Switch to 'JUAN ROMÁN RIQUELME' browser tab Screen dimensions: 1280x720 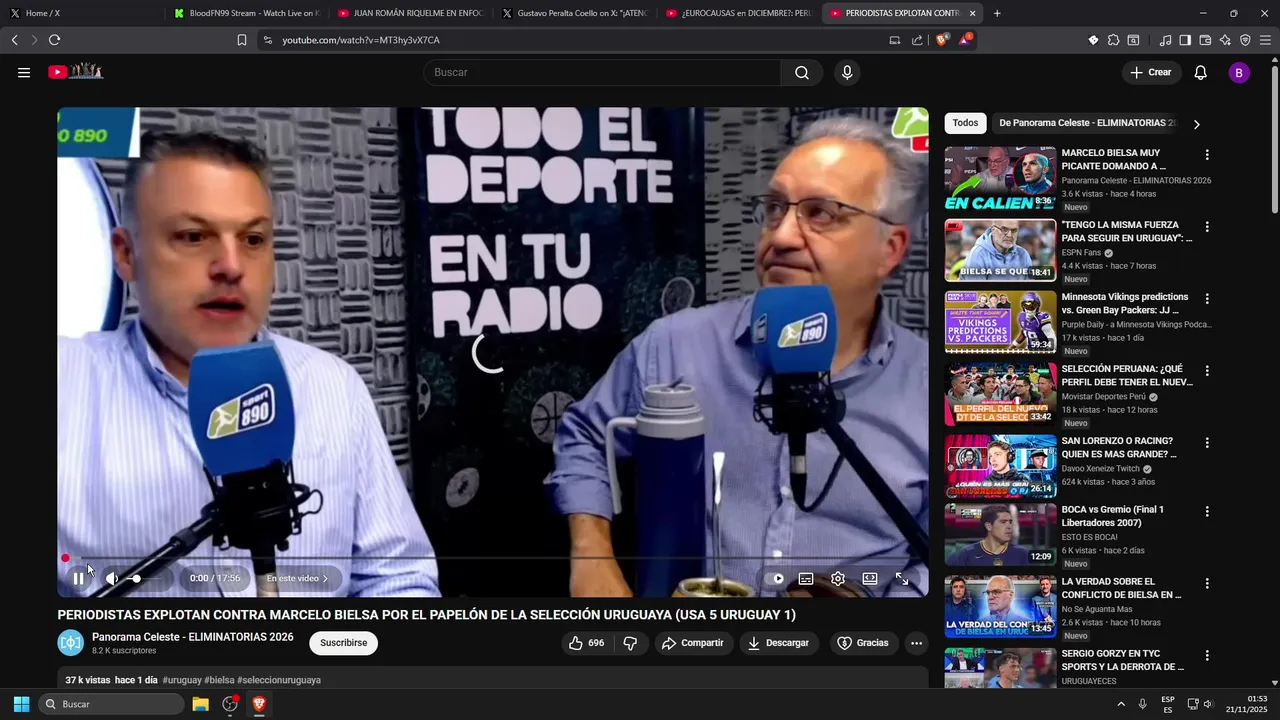click(409, 13)
